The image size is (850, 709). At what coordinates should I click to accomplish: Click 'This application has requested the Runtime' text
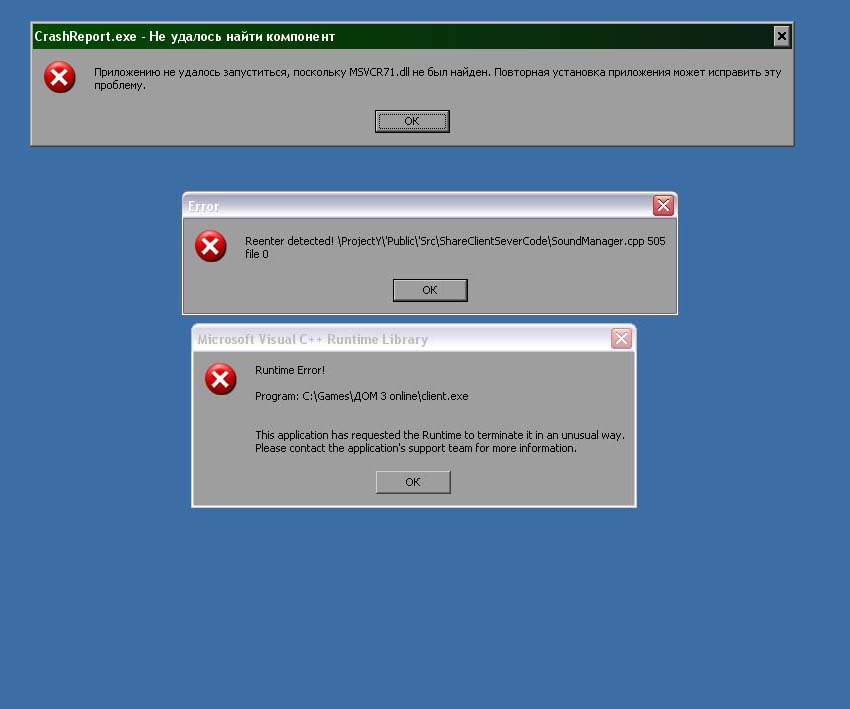(x=440, y=435)
